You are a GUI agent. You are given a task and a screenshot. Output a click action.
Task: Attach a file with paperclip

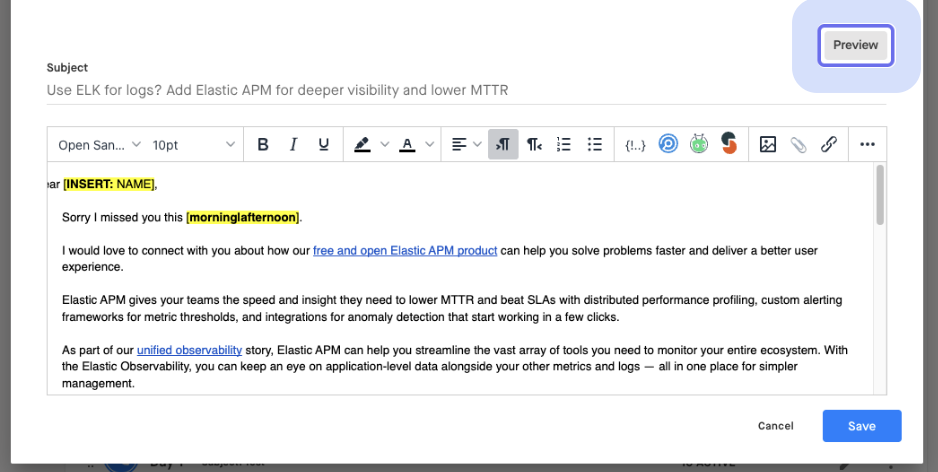coord(799,145)
